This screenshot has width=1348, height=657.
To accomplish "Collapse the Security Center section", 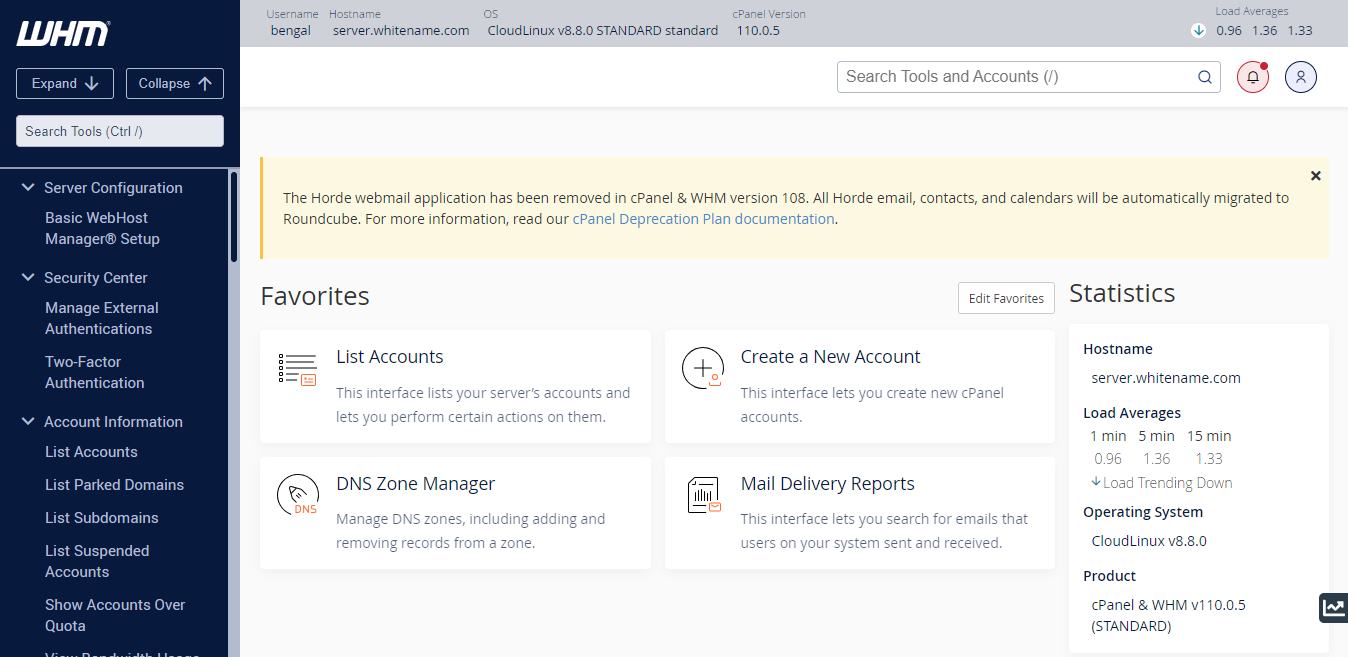I will (x=28, y=278).
